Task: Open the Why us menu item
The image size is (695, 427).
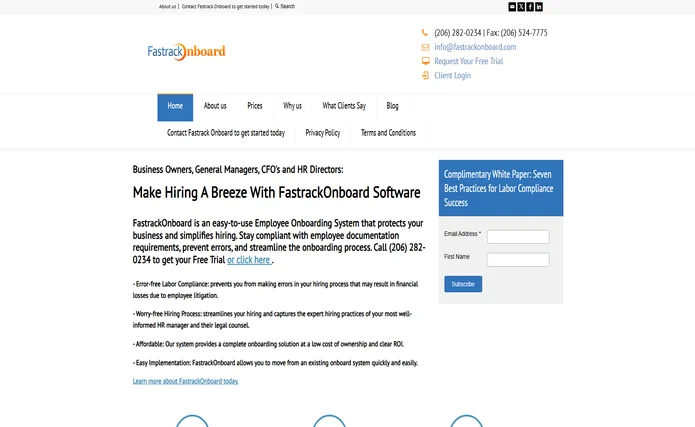Action: 293,106
